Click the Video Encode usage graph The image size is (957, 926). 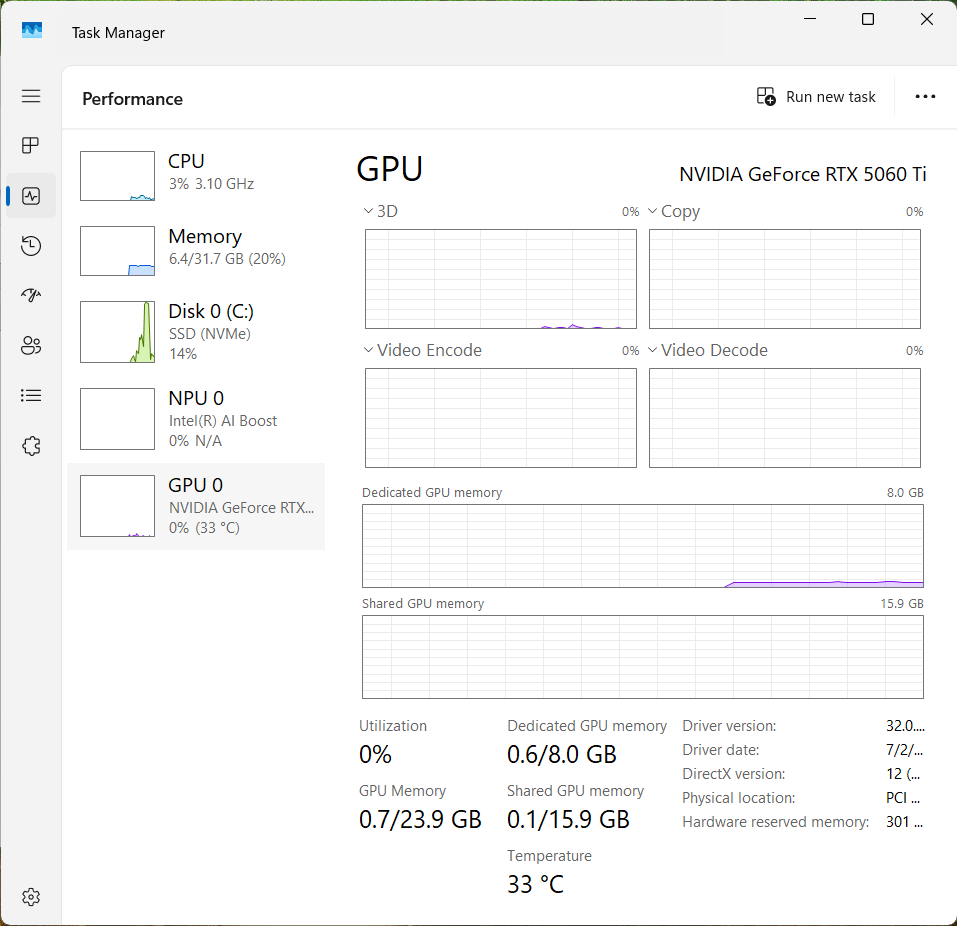[x=500, y=418]
